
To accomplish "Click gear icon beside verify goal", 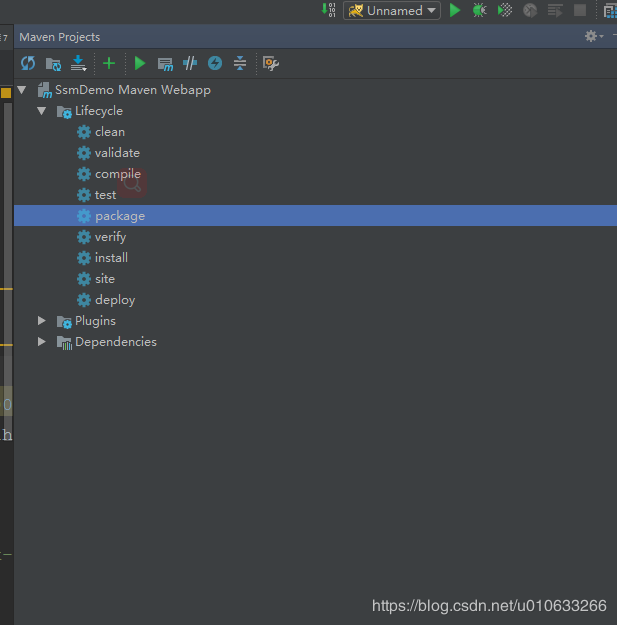I will [84, 237].
